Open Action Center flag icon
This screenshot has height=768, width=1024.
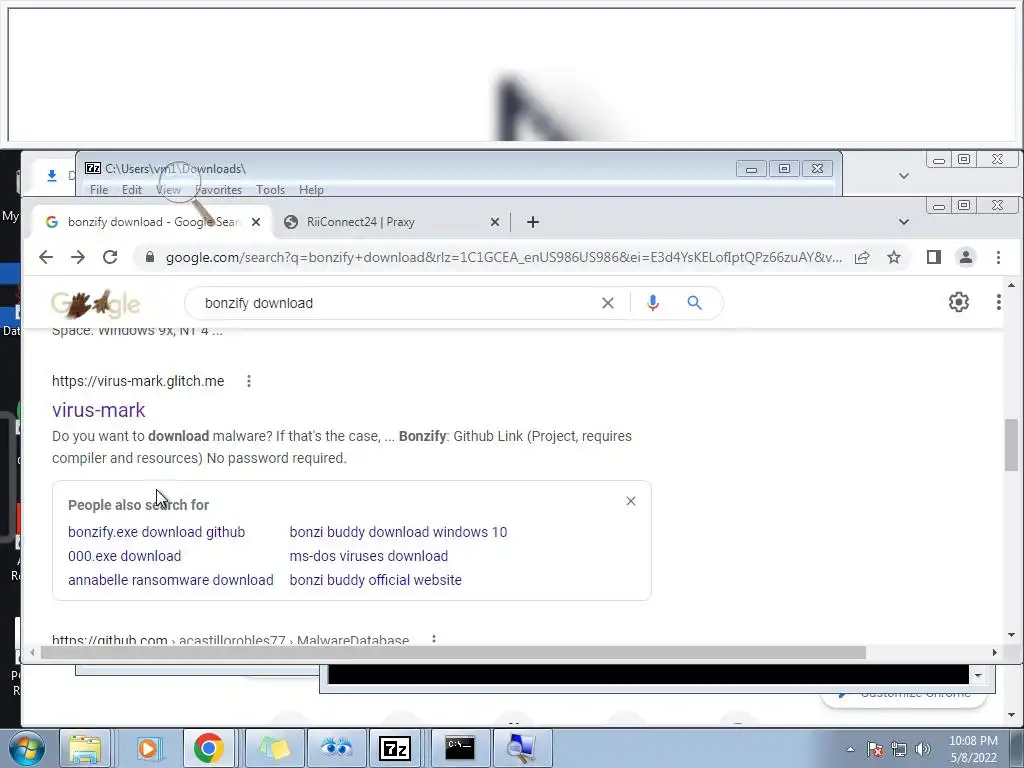tap(875, 749)
